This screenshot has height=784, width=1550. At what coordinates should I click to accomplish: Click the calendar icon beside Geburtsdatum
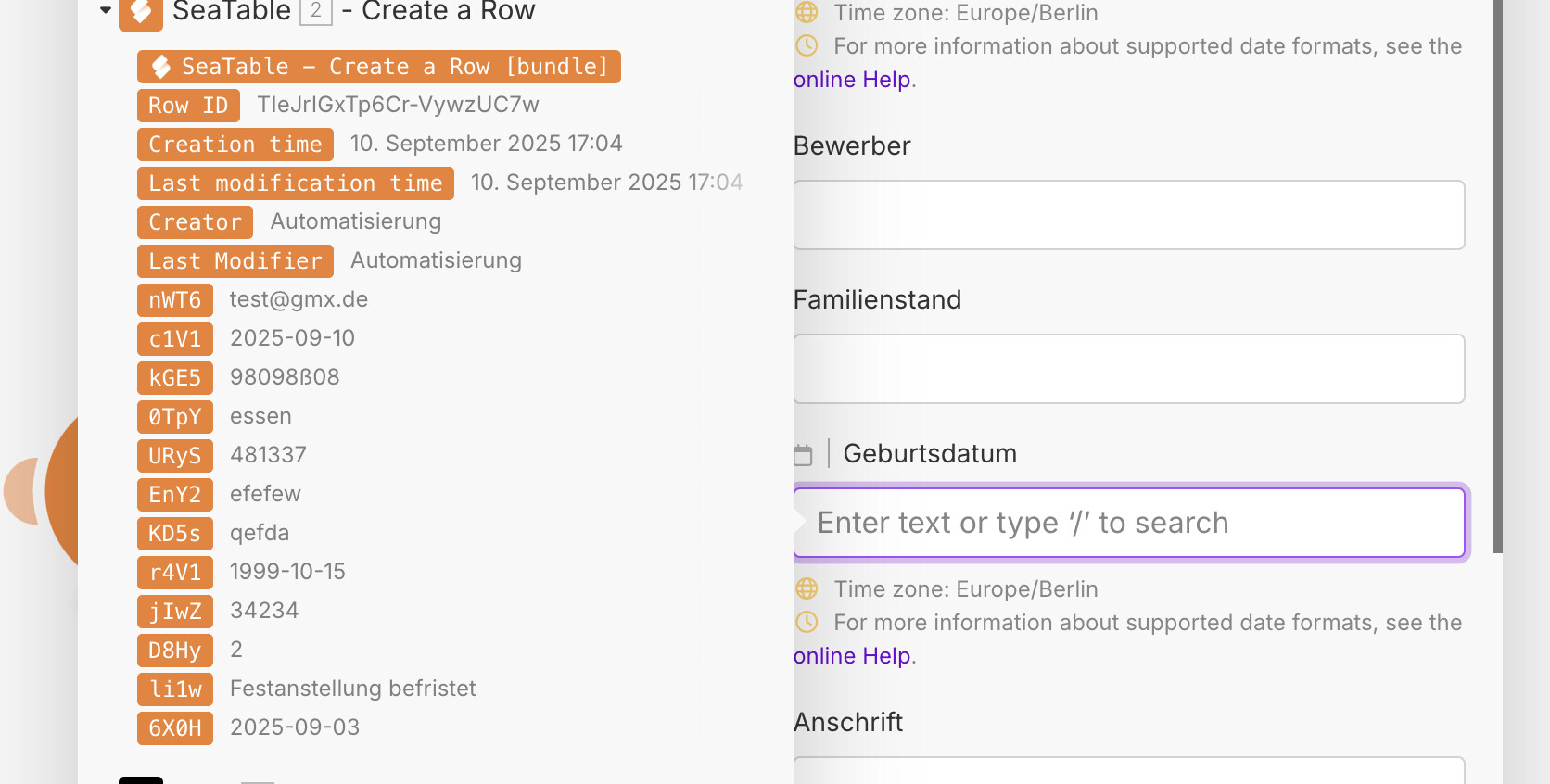[803, 454]
